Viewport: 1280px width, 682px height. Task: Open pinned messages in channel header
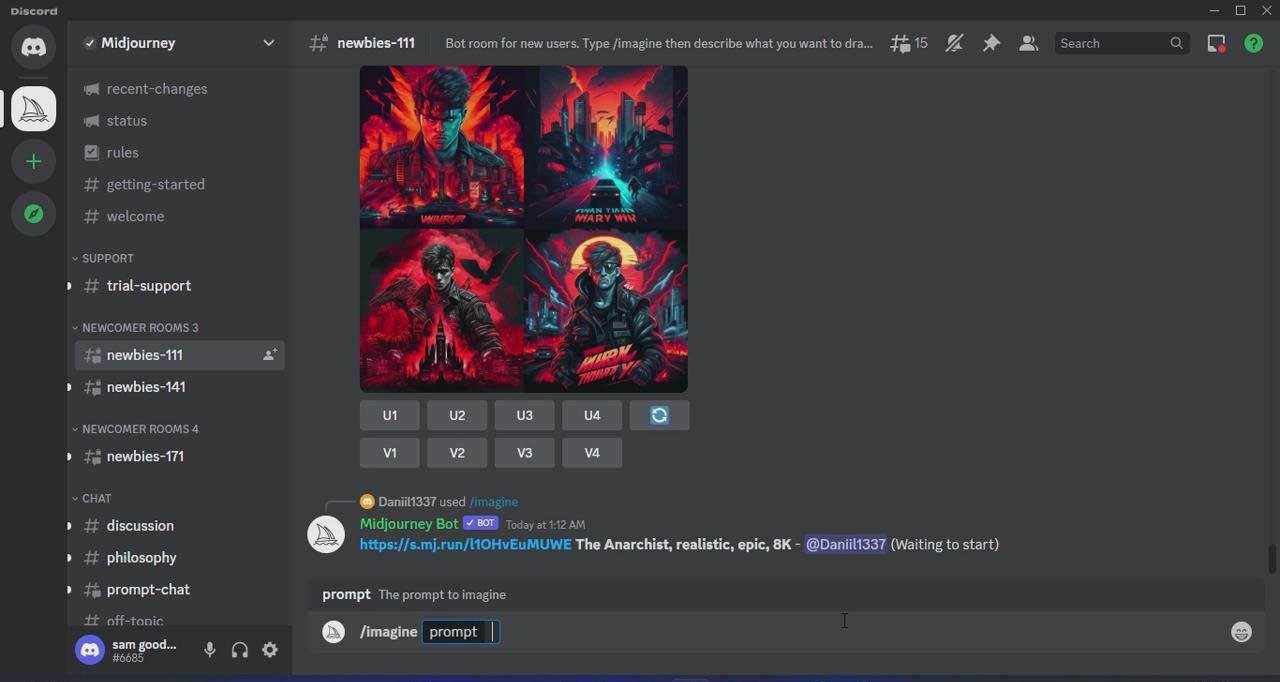991,43
